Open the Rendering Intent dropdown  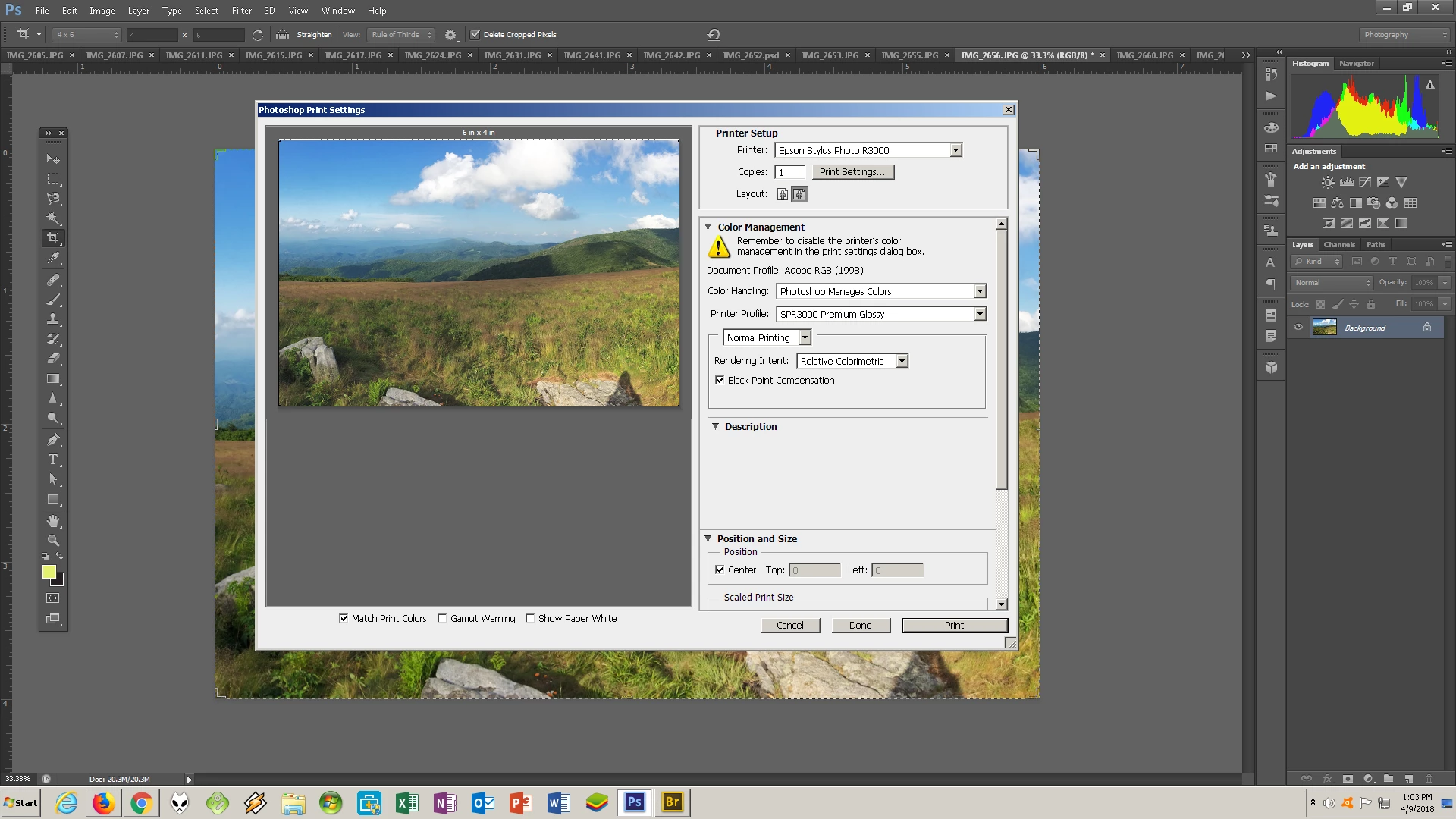click(x=902, y=361)
